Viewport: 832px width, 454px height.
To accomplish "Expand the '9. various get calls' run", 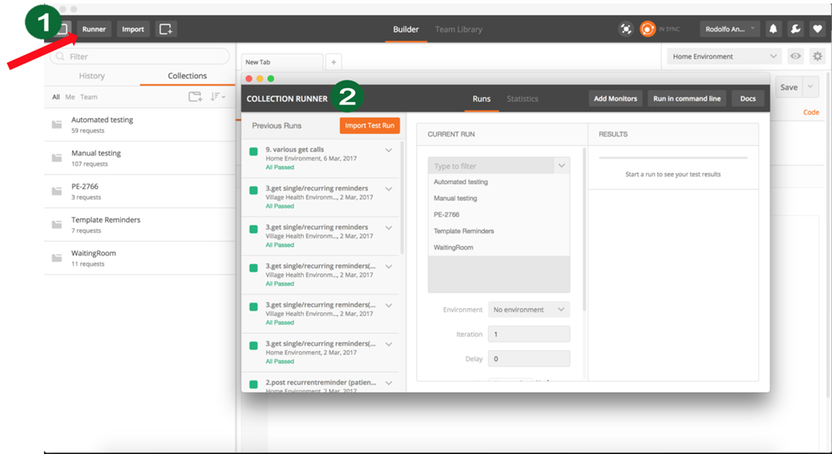I will (389, 150).
